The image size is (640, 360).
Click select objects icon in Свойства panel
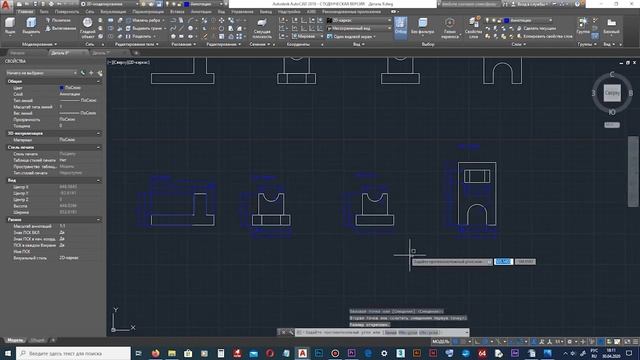coord(91,73)
